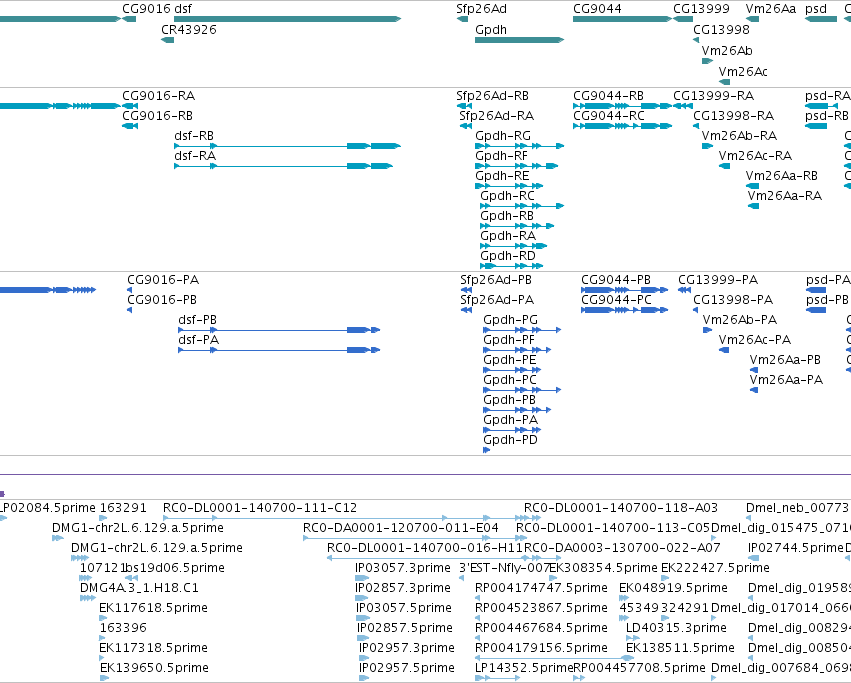
Task: Select transcript CG13999-RA
Action: (x=714, y=96)
